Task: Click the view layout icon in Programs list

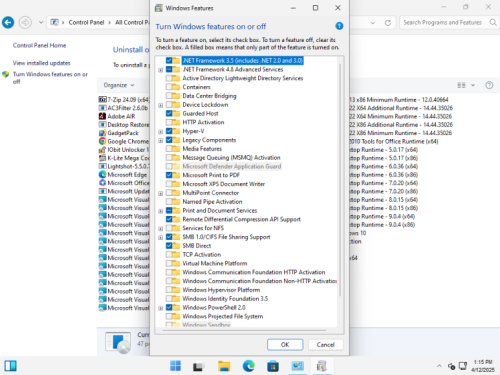Action: [461, 85]
